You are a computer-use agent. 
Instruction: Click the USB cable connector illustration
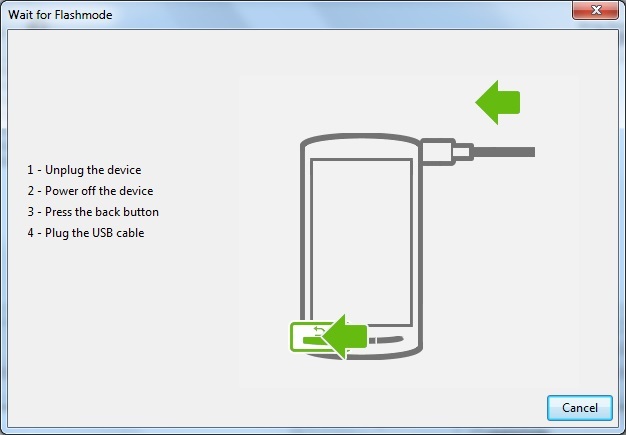click(x=478, y=152)
